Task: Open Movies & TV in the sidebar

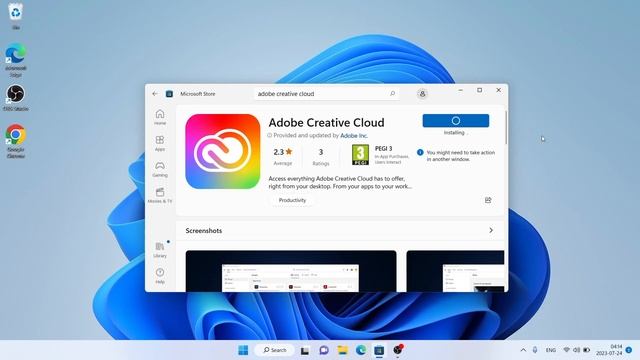Action: [x=160, y=195]
